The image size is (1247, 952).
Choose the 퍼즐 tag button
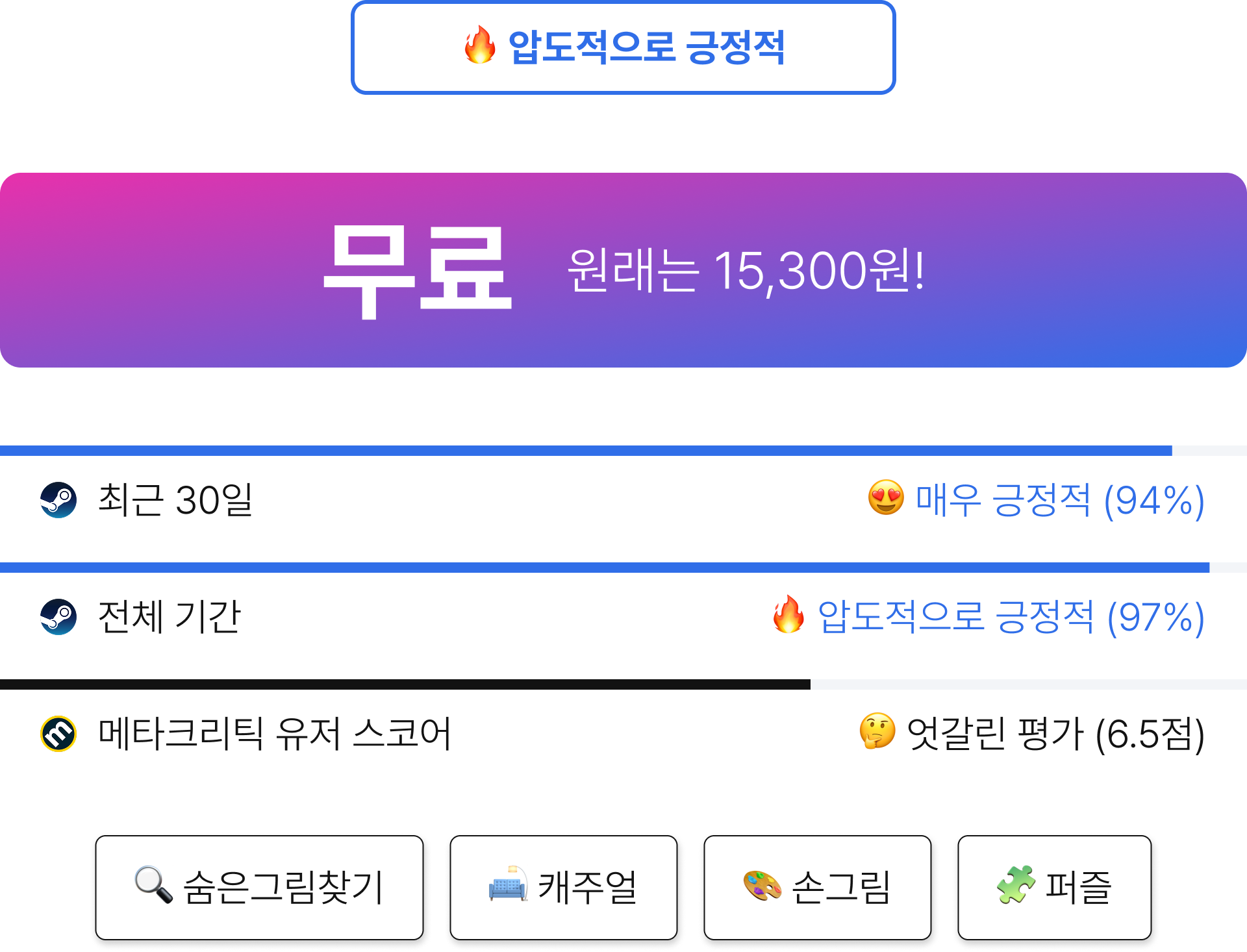pyautogui.click(x=1055, y=888)
